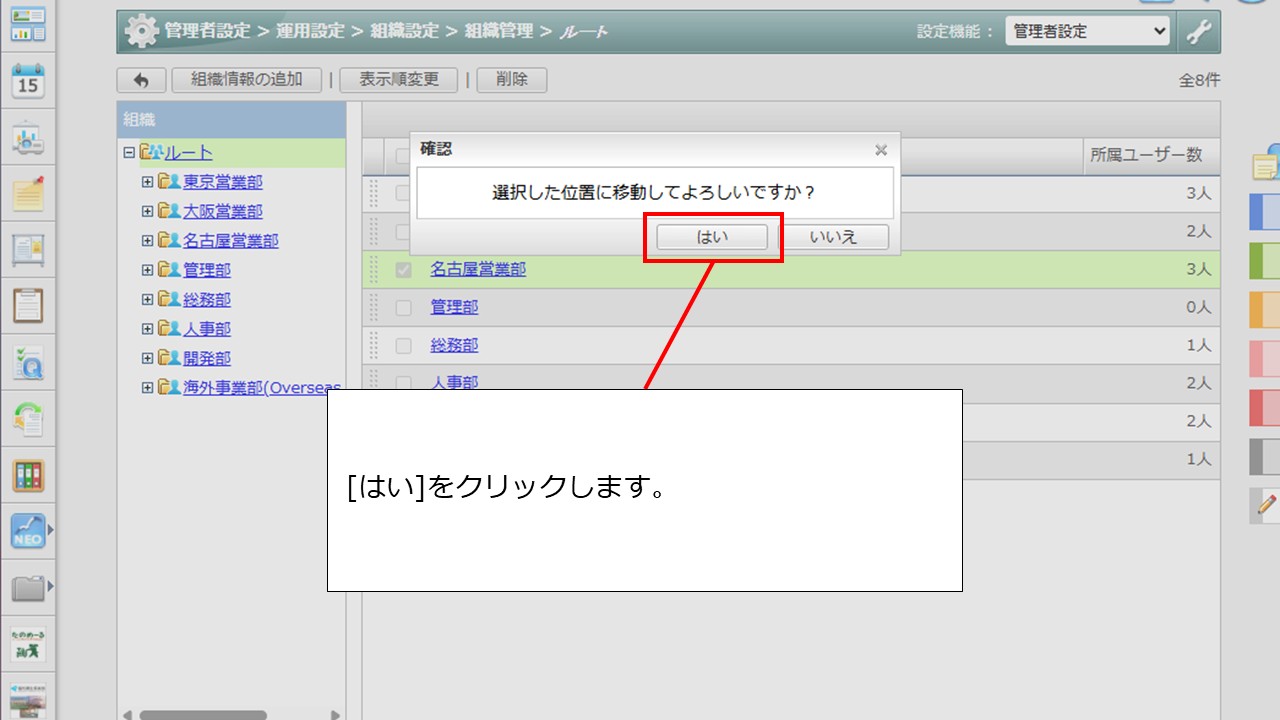Open the brown clipboard icon in sidebar
Viewport: 1280px width, 720px height.
pos(28,306)
